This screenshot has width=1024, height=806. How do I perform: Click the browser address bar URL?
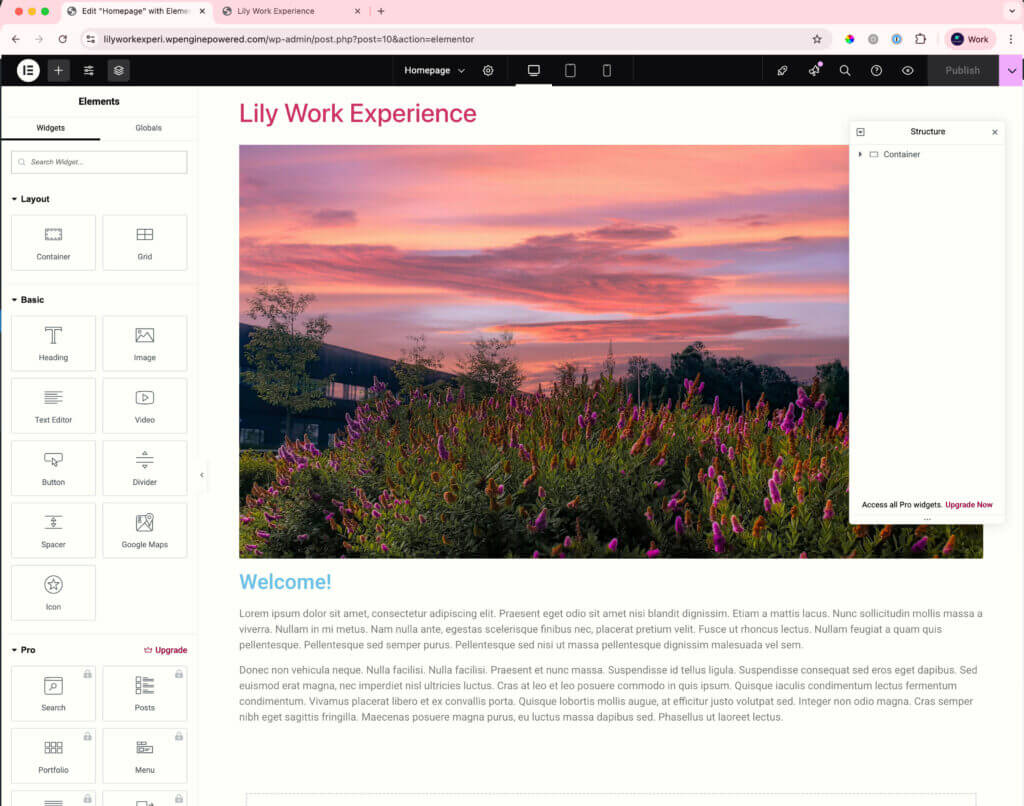[x=289, y=39]
